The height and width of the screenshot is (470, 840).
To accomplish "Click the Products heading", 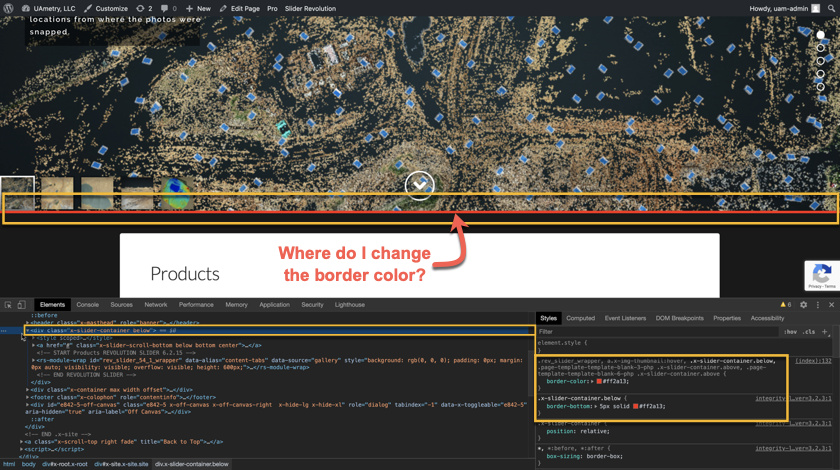I will coord(185,274).
